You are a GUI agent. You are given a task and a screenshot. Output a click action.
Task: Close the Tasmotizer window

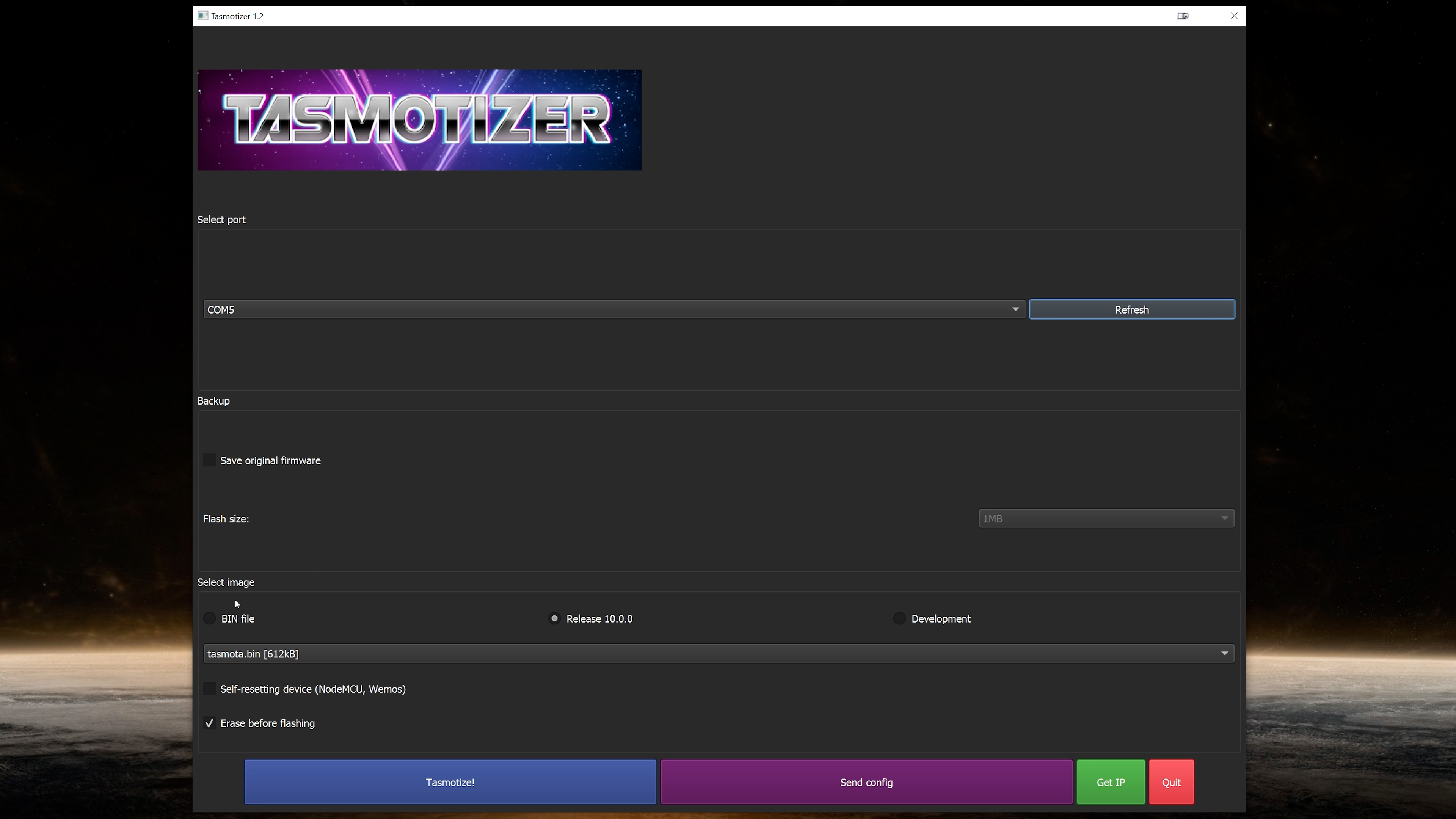point(1234,16)
